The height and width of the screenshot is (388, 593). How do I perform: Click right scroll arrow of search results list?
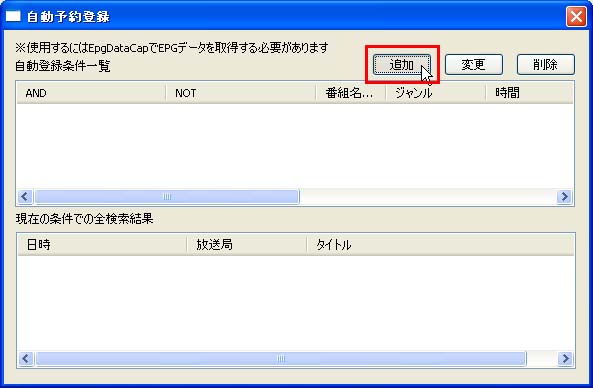pyautogui.click(x=565, y=359)
